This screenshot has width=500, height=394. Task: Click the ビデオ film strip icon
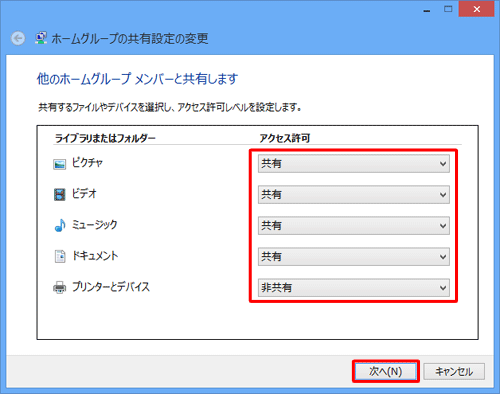coord(60,194)
